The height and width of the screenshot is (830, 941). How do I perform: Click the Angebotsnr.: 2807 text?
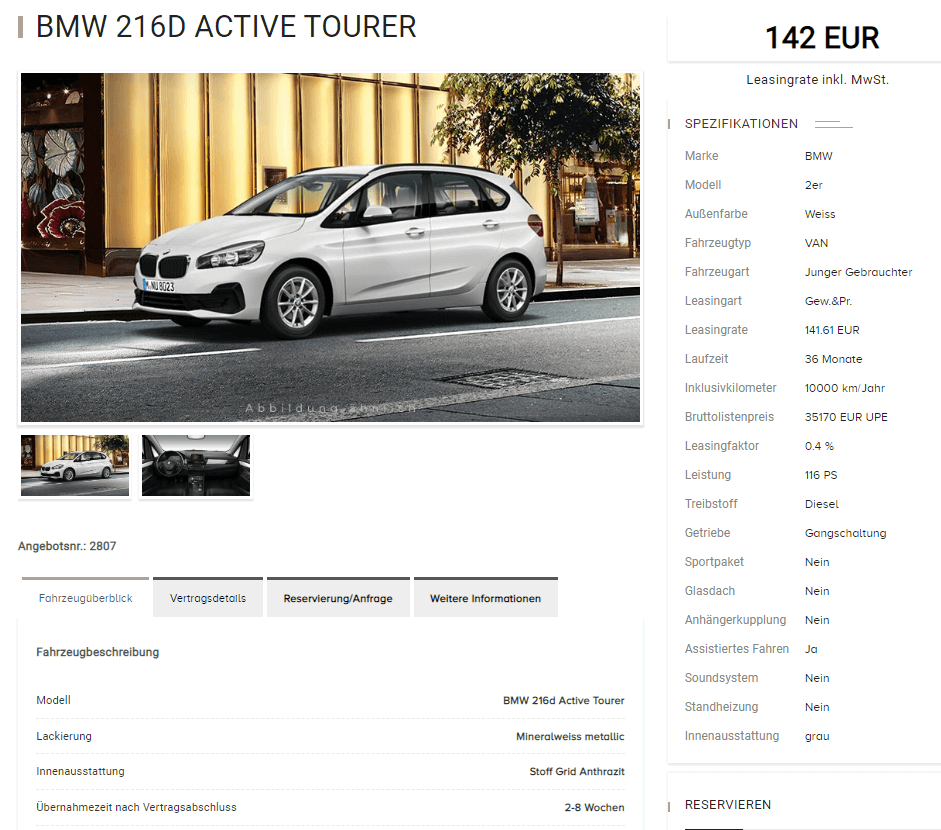(x=67, y=546)
